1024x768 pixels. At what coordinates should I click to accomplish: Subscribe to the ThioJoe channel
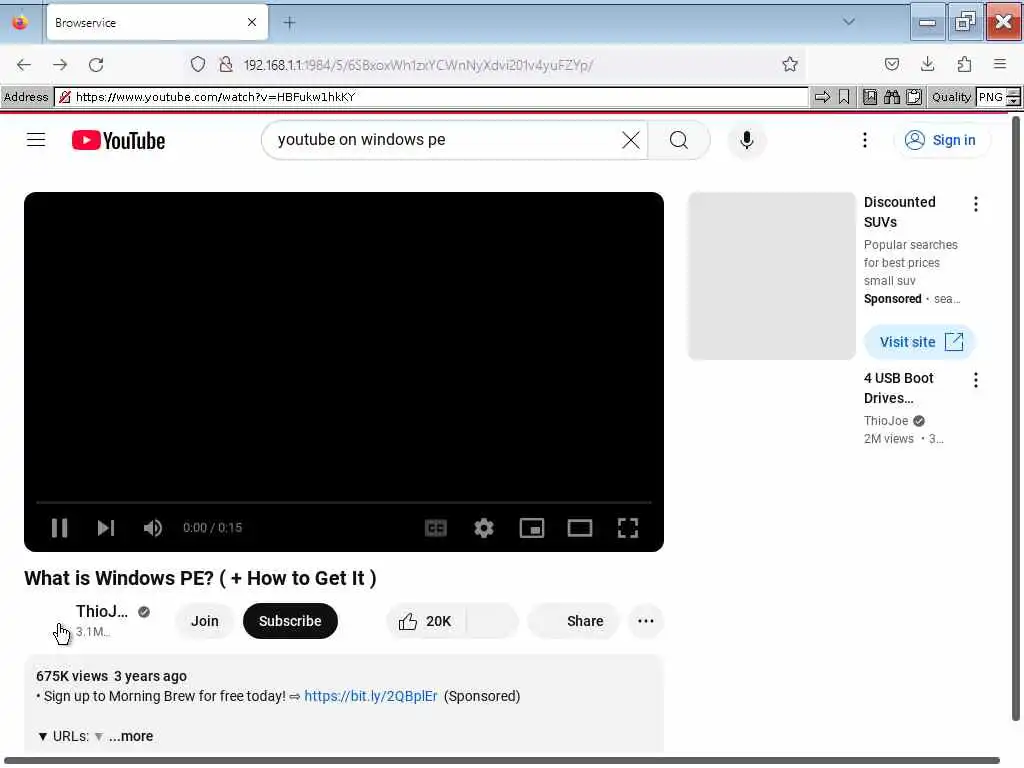[290, 621]
